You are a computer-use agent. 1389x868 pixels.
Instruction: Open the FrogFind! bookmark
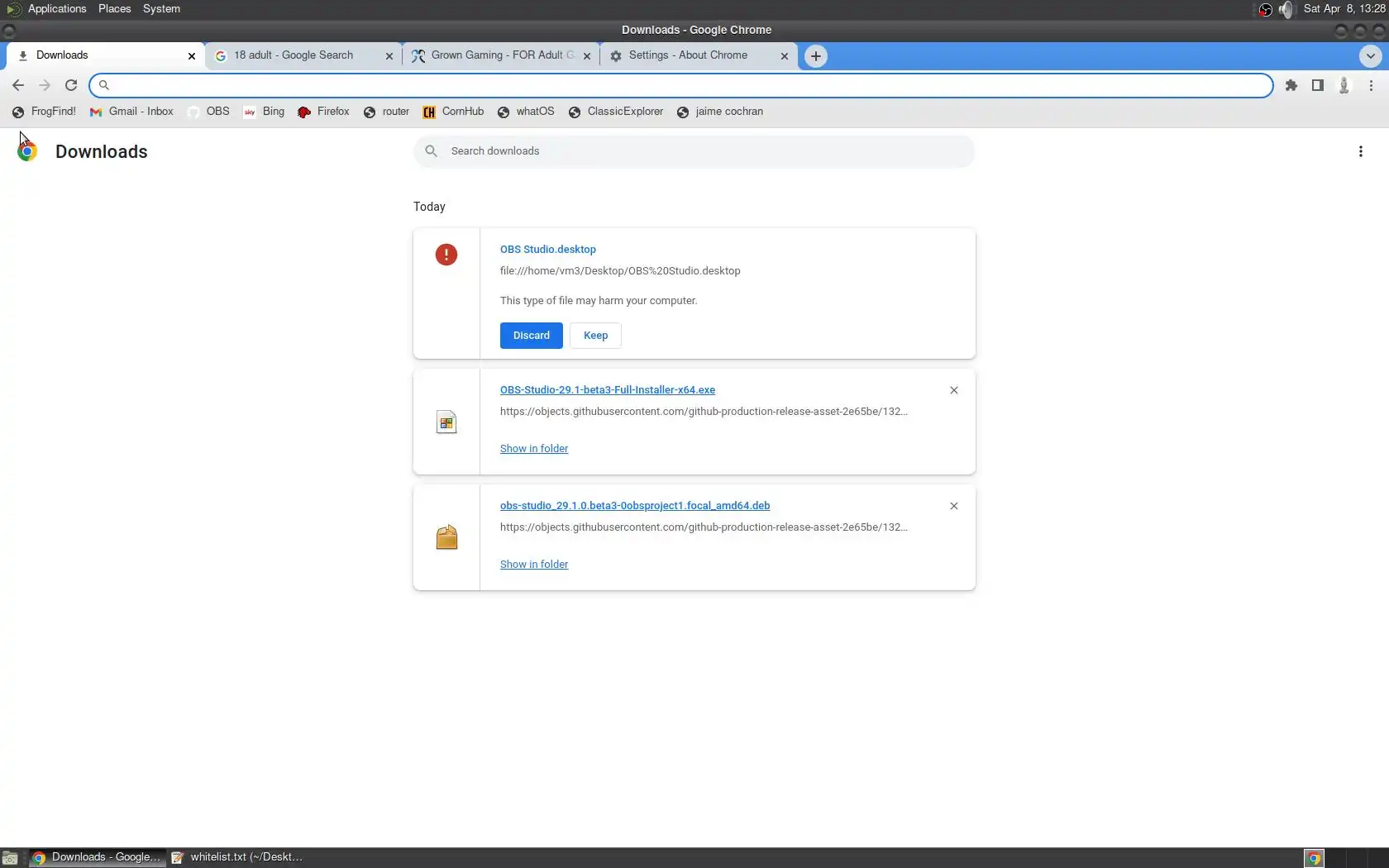click(44, 112)
